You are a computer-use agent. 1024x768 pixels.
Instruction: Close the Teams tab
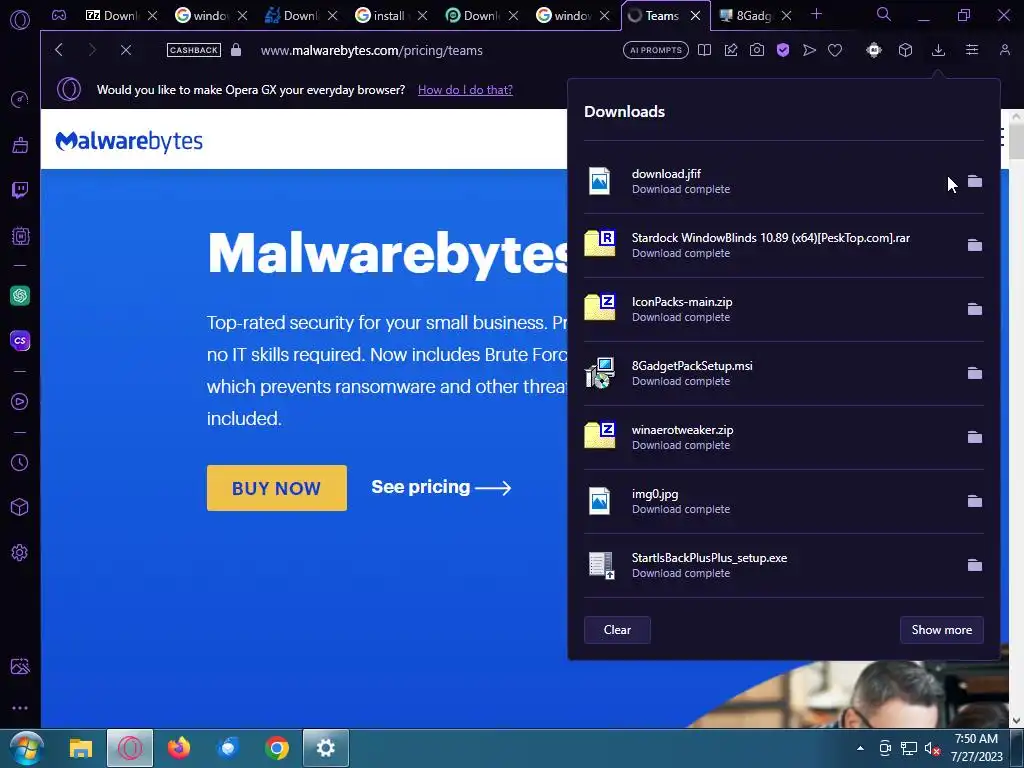[x=696, y=16]
